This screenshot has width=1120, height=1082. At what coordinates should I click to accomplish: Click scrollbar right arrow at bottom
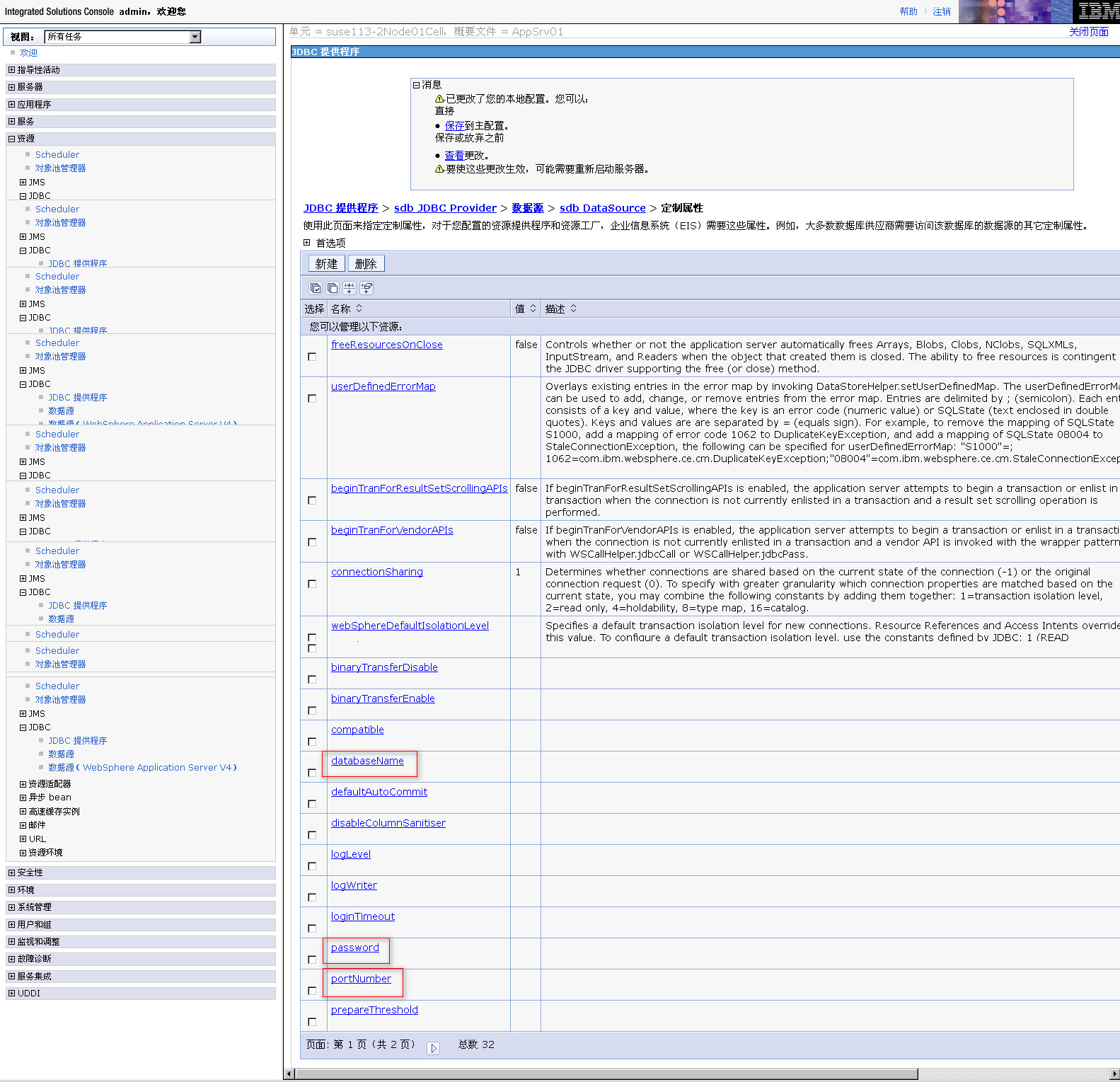(1114, 1074)
